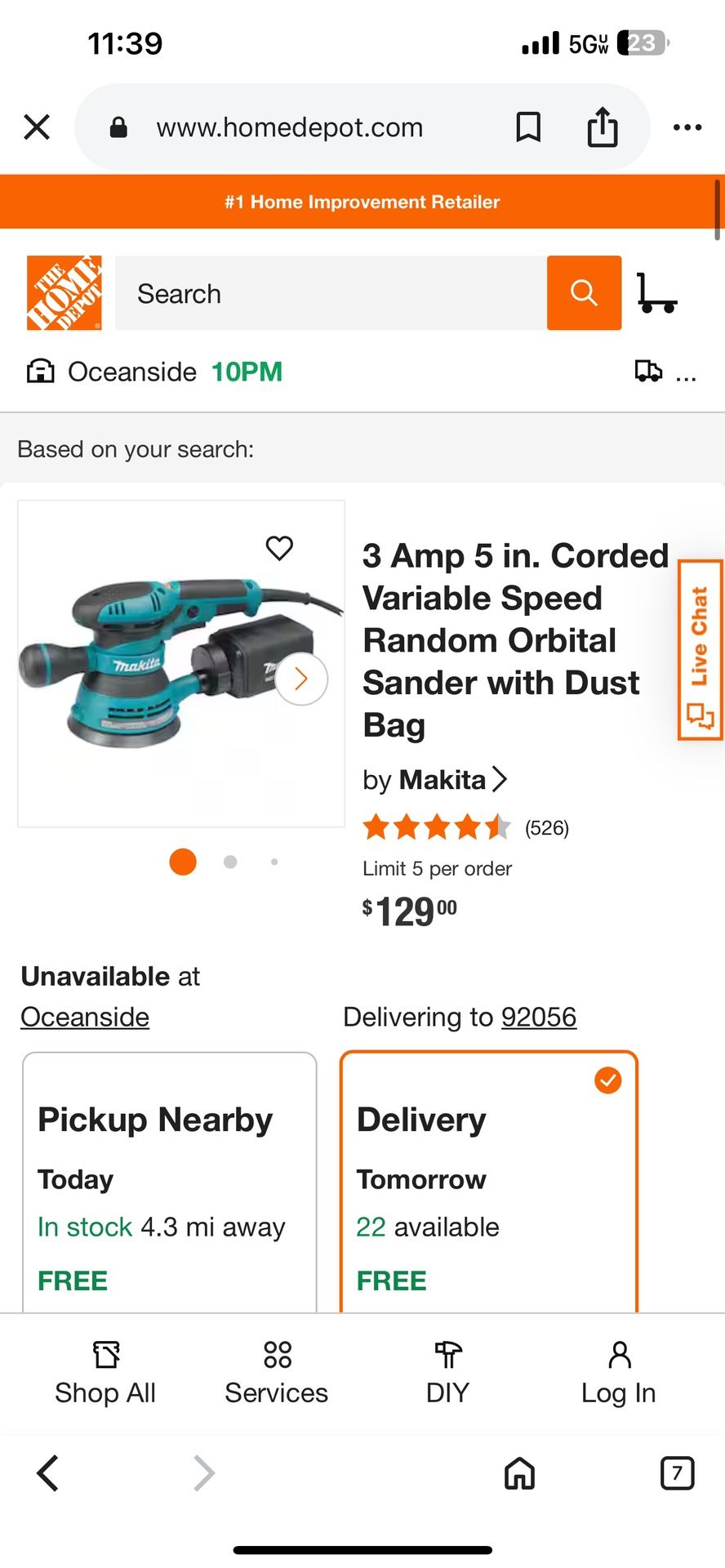Tap the star rating to view reviews
The height and width of the screenshot is (1568, 725).
point(437,827)
